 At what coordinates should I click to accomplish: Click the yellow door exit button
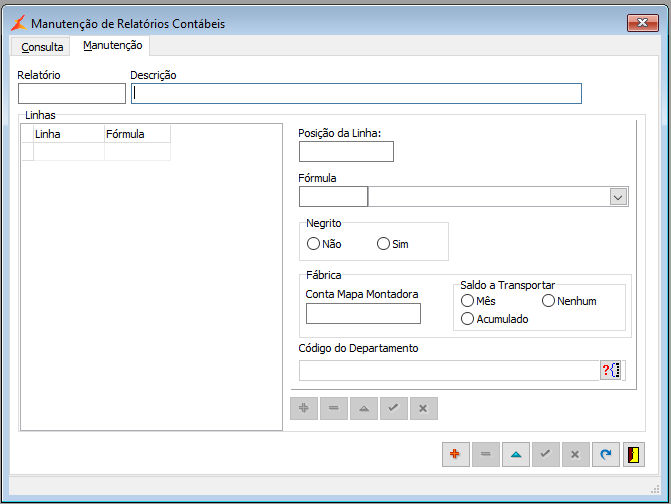click(634, 454)
